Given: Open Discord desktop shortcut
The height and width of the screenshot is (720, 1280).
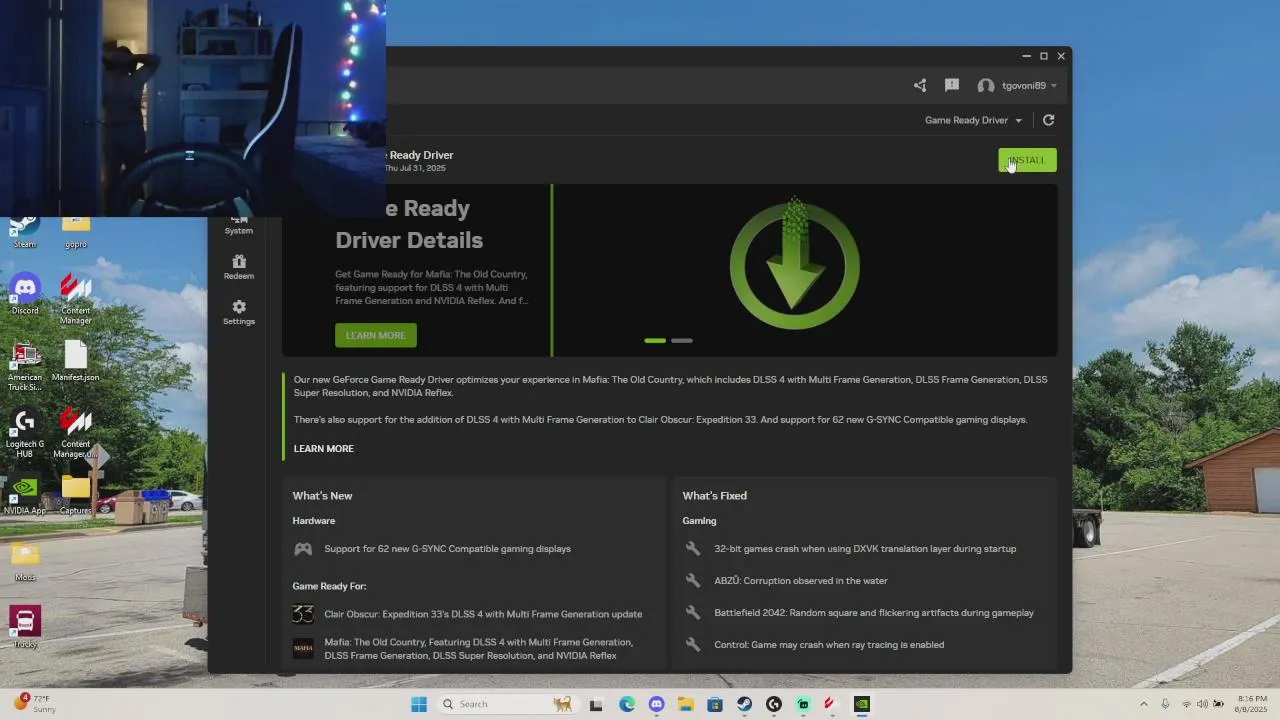Looking at the screenshot, I should point(25,295).
